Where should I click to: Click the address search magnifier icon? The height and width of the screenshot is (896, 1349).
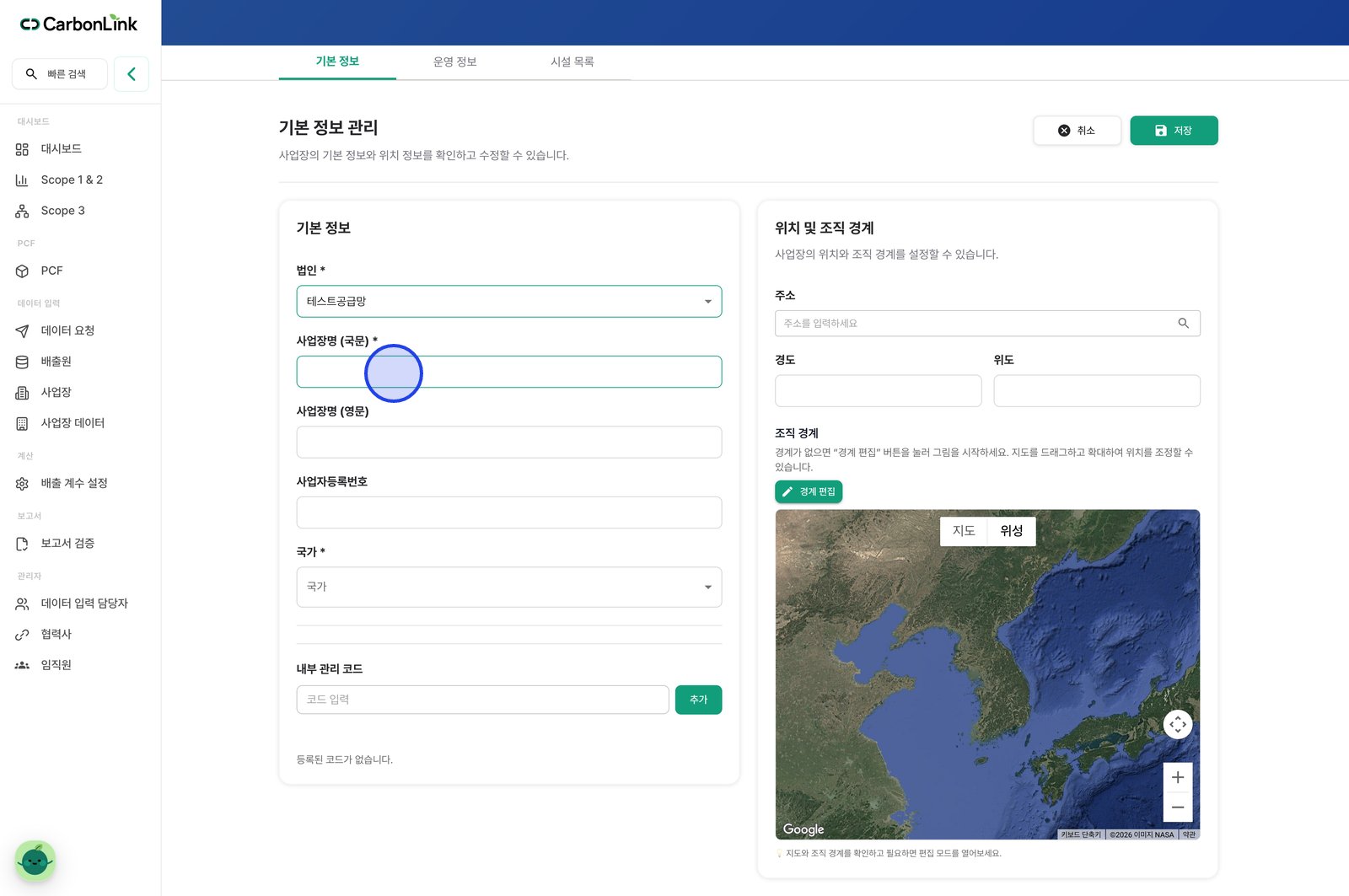coord(1183,323)
